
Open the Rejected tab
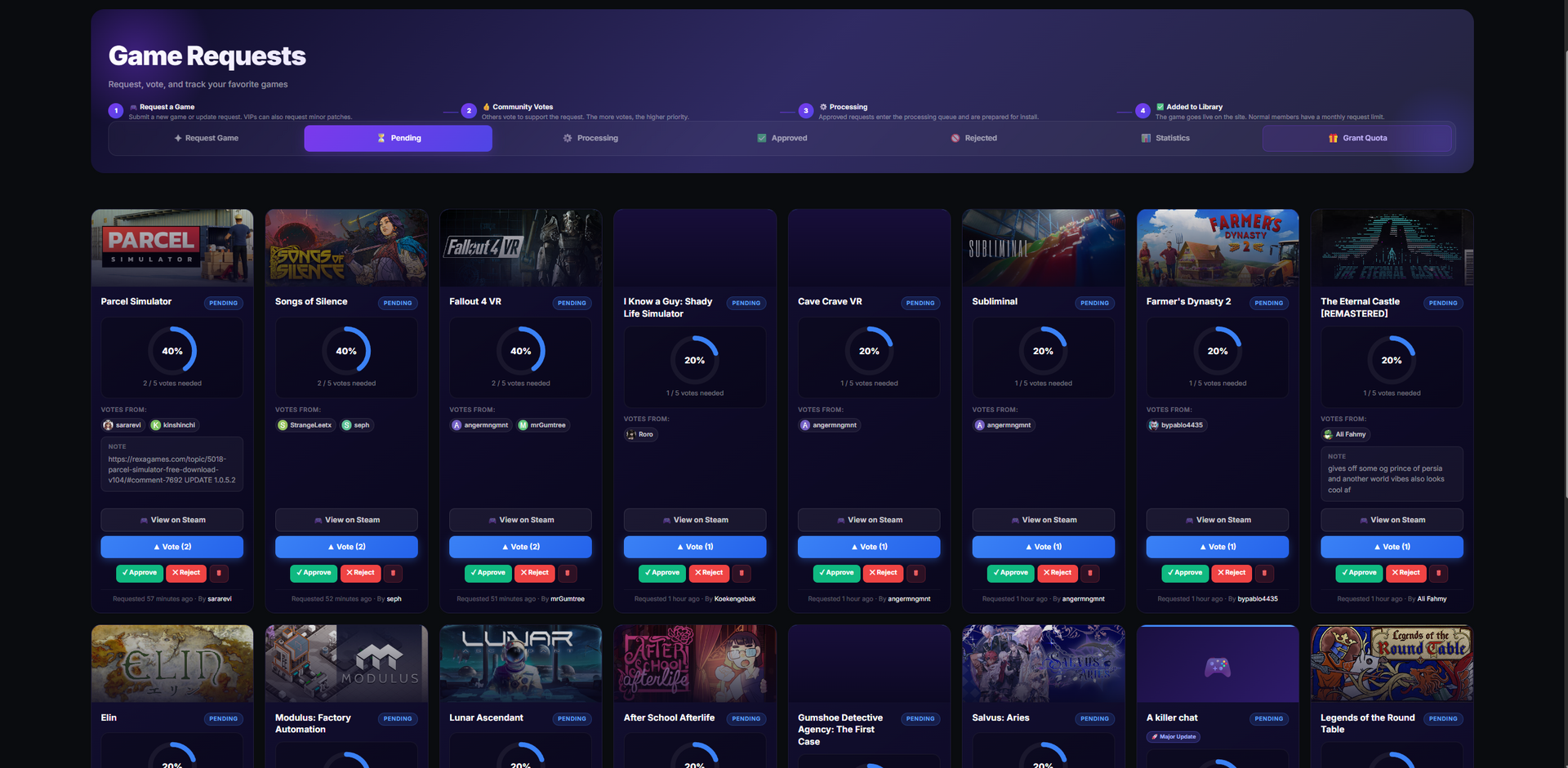973,138
